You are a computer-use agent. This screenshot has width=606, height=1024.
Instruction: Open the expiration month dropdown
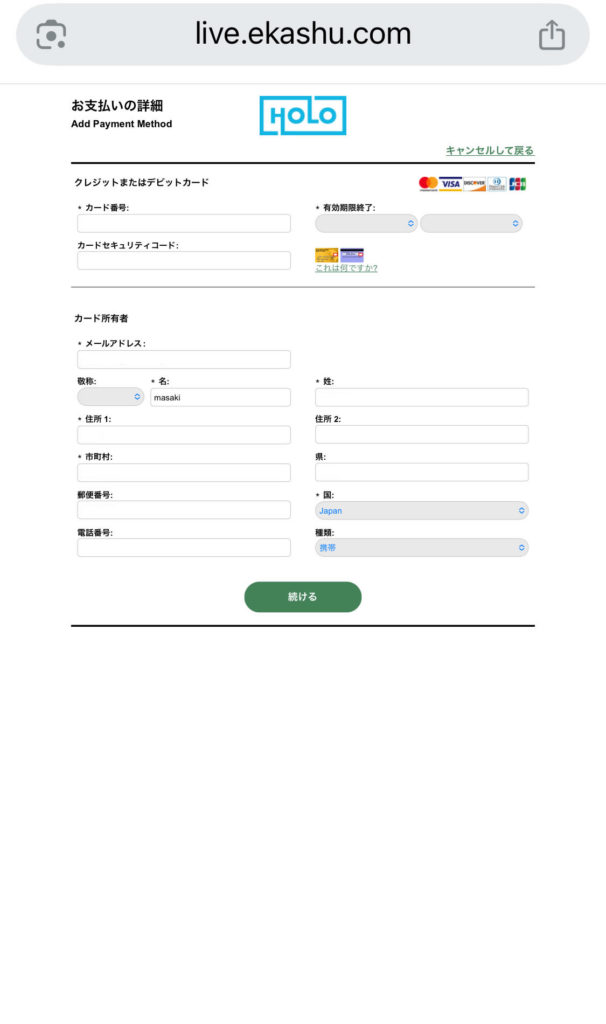click(x=366, y=223)
